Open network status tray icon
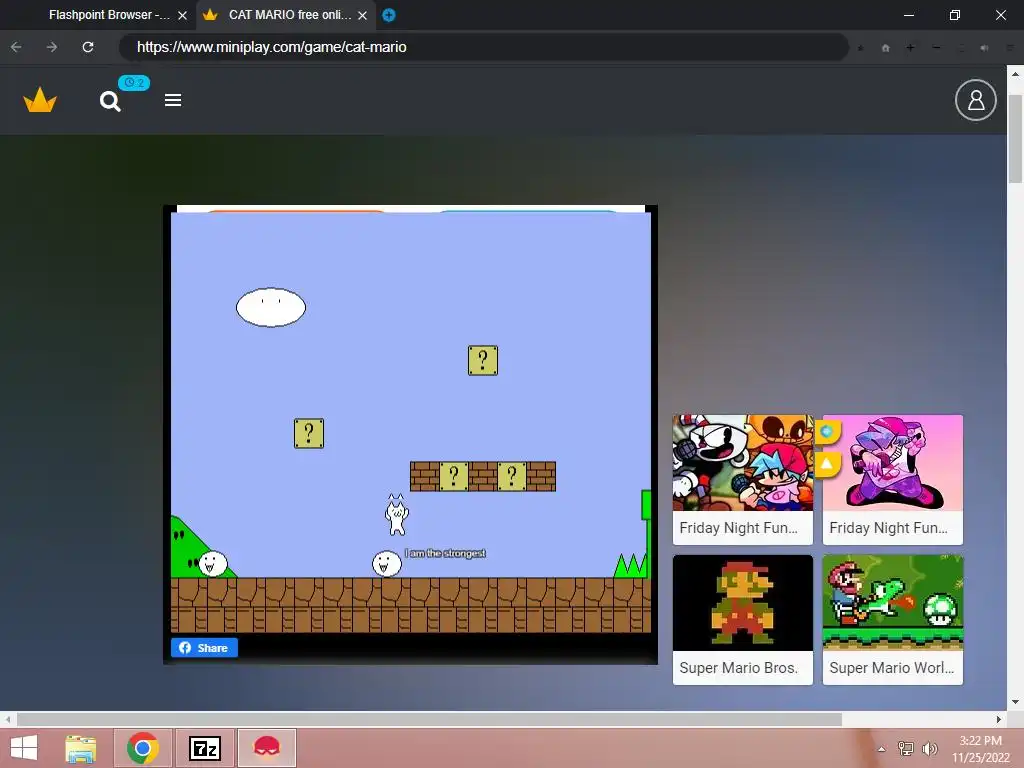This screenshot has width=1024, height=768. pyautogui.click(x=906, y=748)
